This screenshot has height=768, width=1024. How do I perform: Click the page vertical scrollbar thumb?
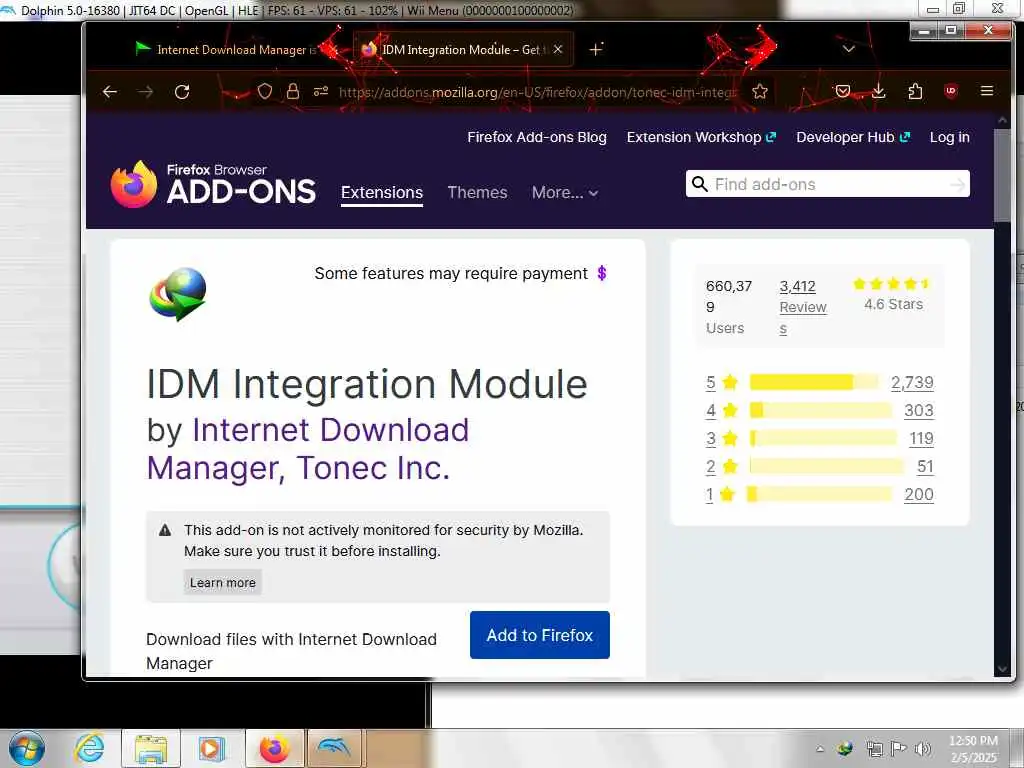pos(1002,175)
